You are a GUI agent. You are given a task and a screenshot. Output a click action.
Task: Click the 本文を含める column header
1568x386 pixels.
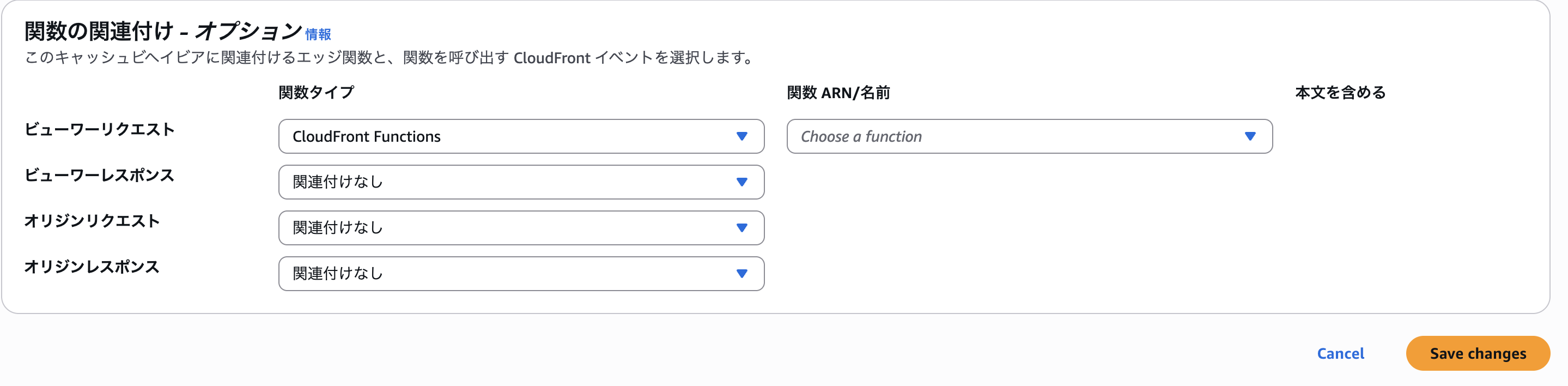click(x=1340, y=93)
